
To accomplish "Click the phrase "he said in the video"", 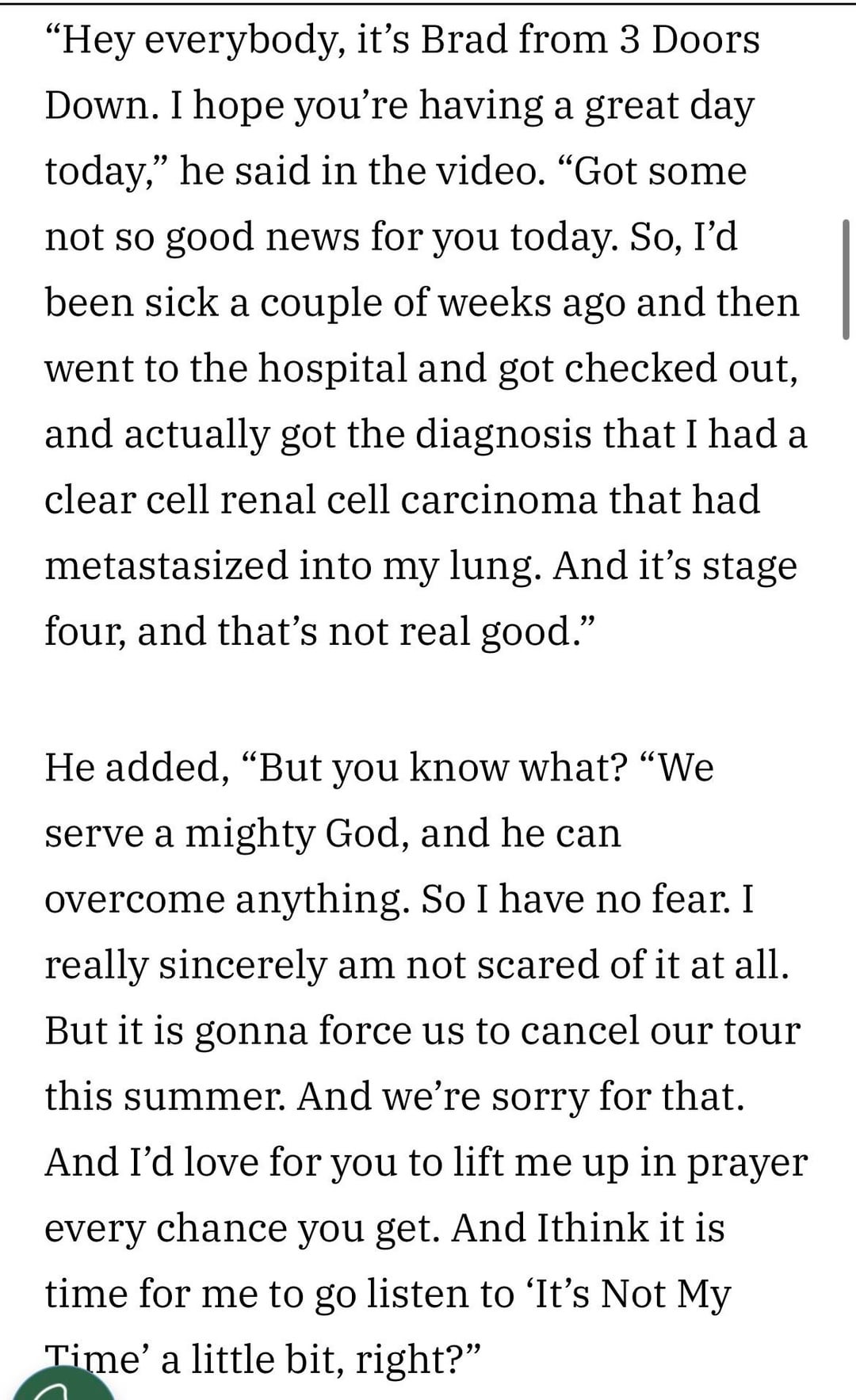I will click(362, 171).
